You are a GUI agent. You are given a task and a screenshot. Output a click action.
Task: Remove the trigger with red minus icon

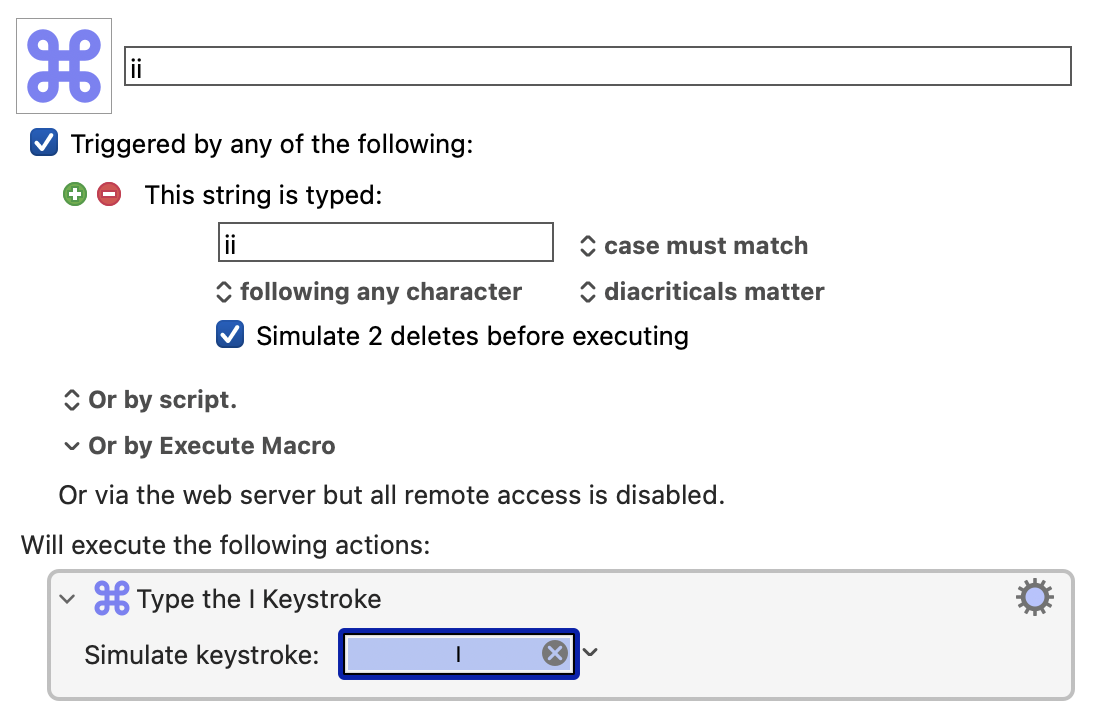click(109, 195)
